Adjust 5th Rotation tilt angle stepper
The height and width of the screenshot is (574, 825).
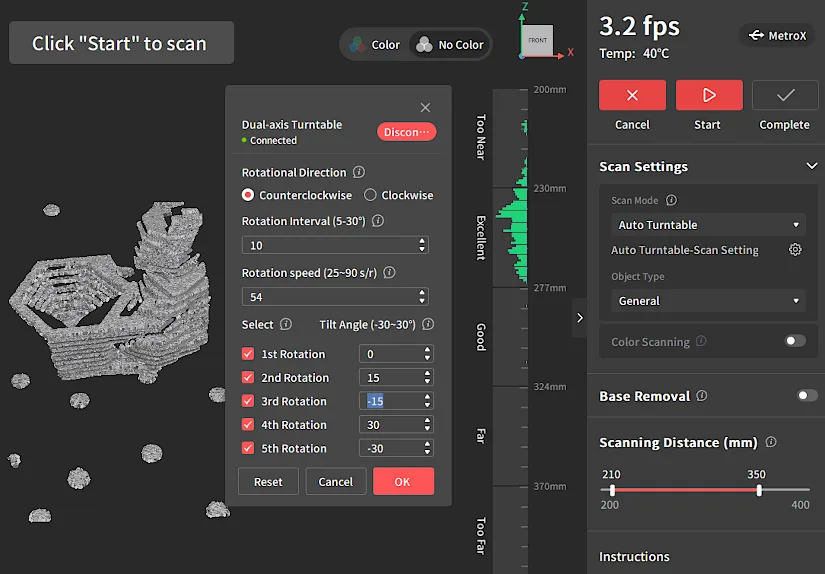(x=427, y=448)
